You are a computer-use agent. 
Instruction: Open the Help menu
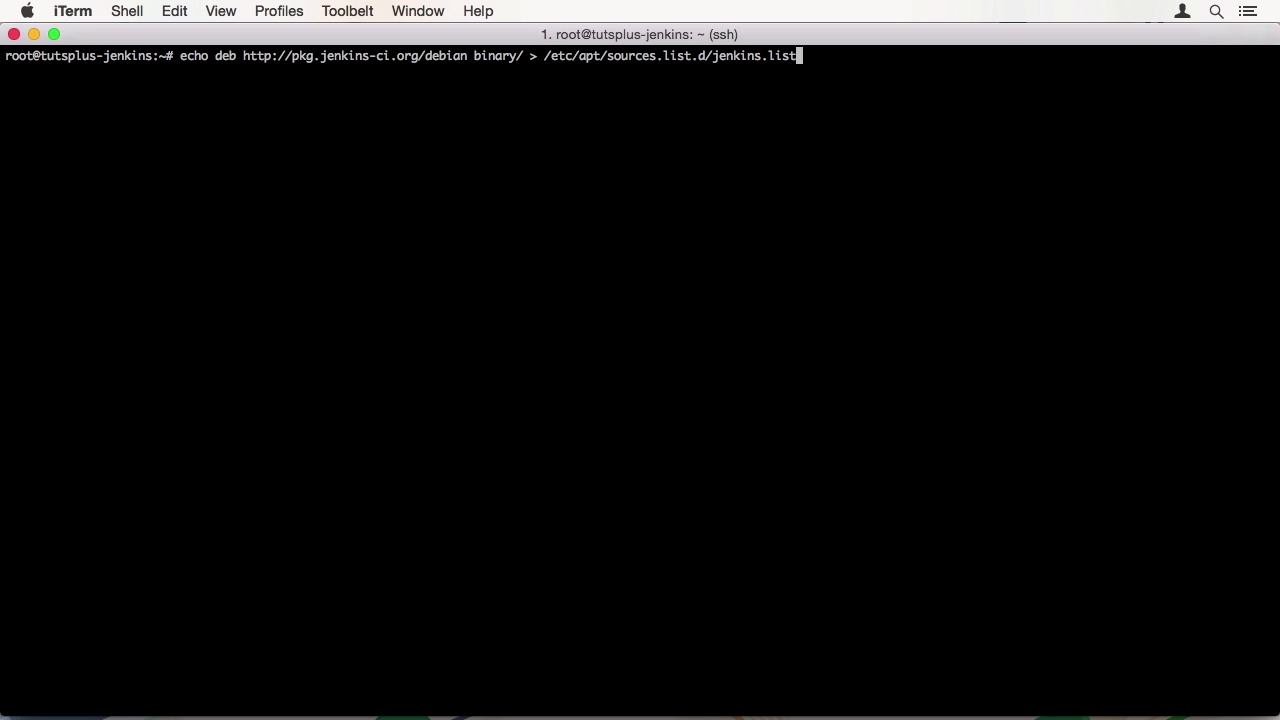(478, 11)
